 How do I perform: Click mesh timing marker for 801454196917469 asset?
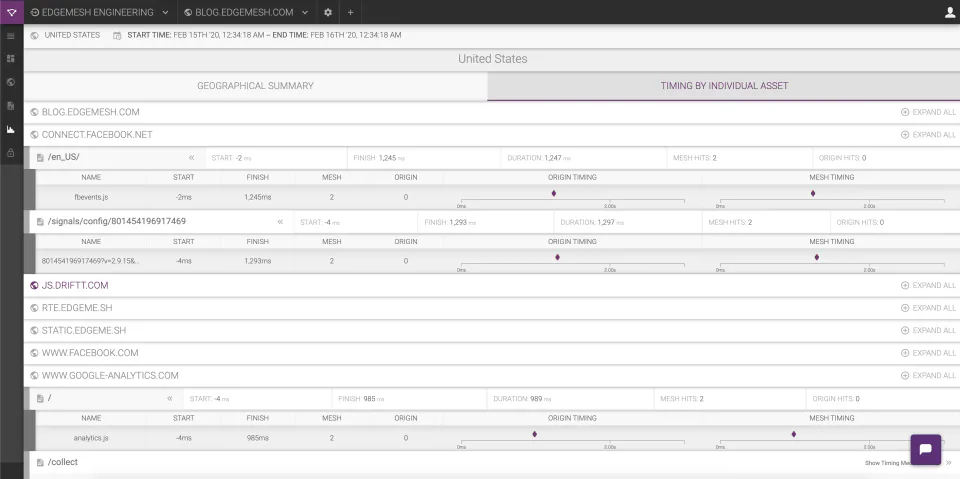[x=817, y=257]
